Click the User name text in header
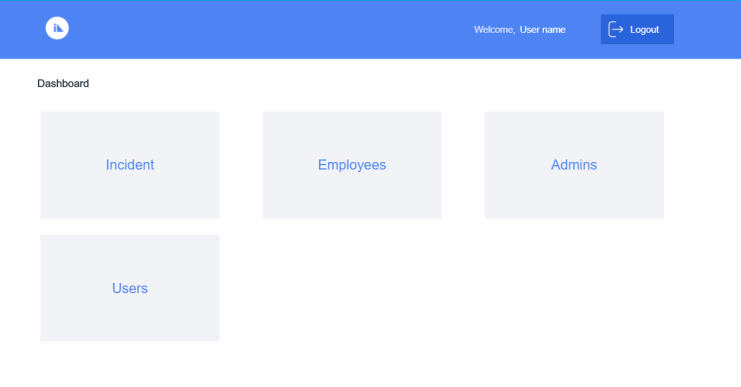This screenshot has height=387, width=741. (x=543, y=30)
